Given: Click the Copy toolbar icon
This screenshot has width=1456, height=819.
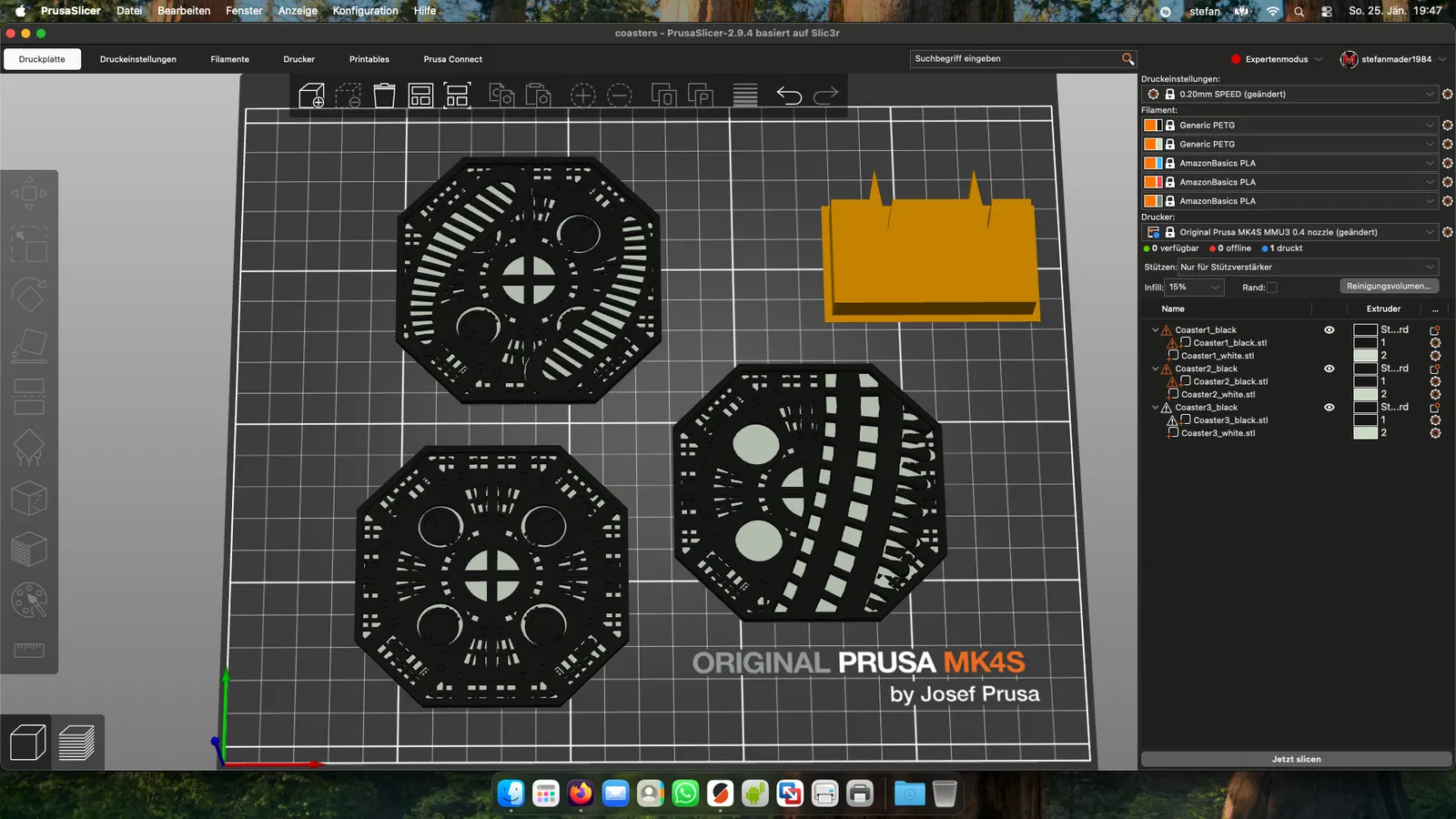Looking at the screenshot, I should click(x=501, y=95).
